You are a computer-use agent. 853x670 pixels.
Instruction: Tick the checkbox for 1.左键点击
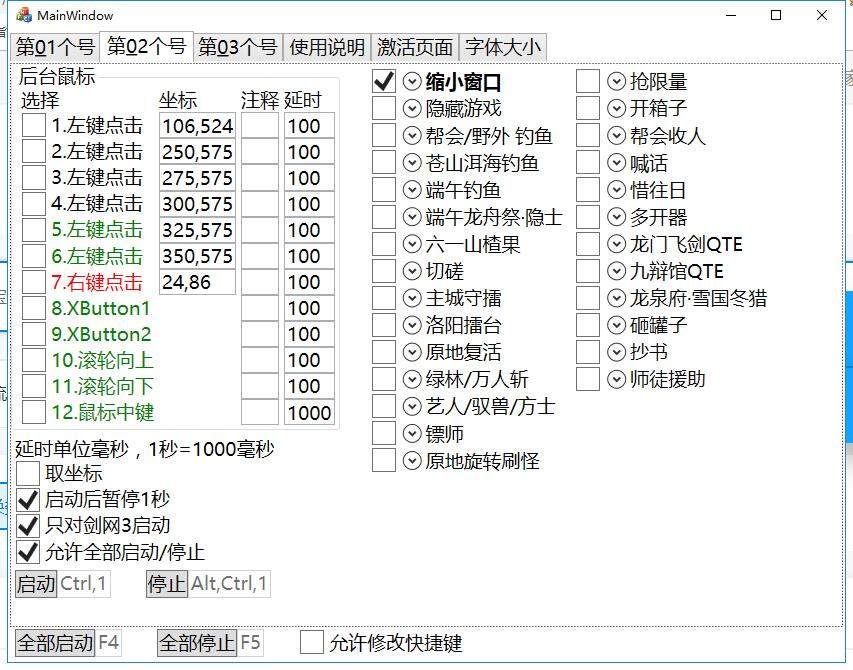pyautogui.click(x=34, y=125)
